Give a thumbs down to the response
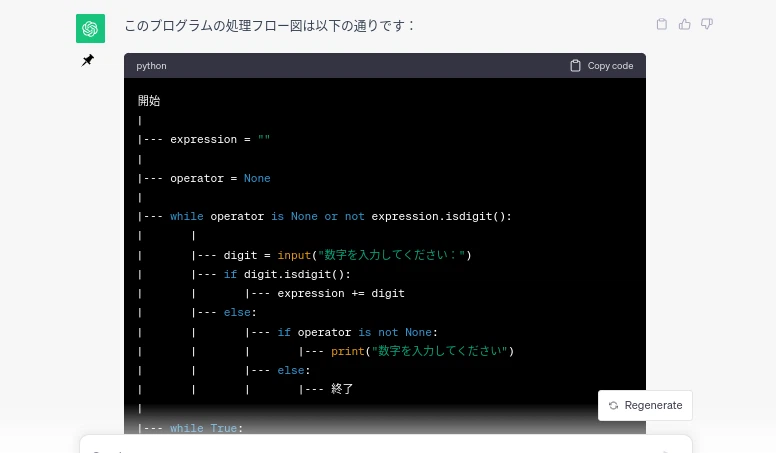776x453 pixels. coord(707,24)
